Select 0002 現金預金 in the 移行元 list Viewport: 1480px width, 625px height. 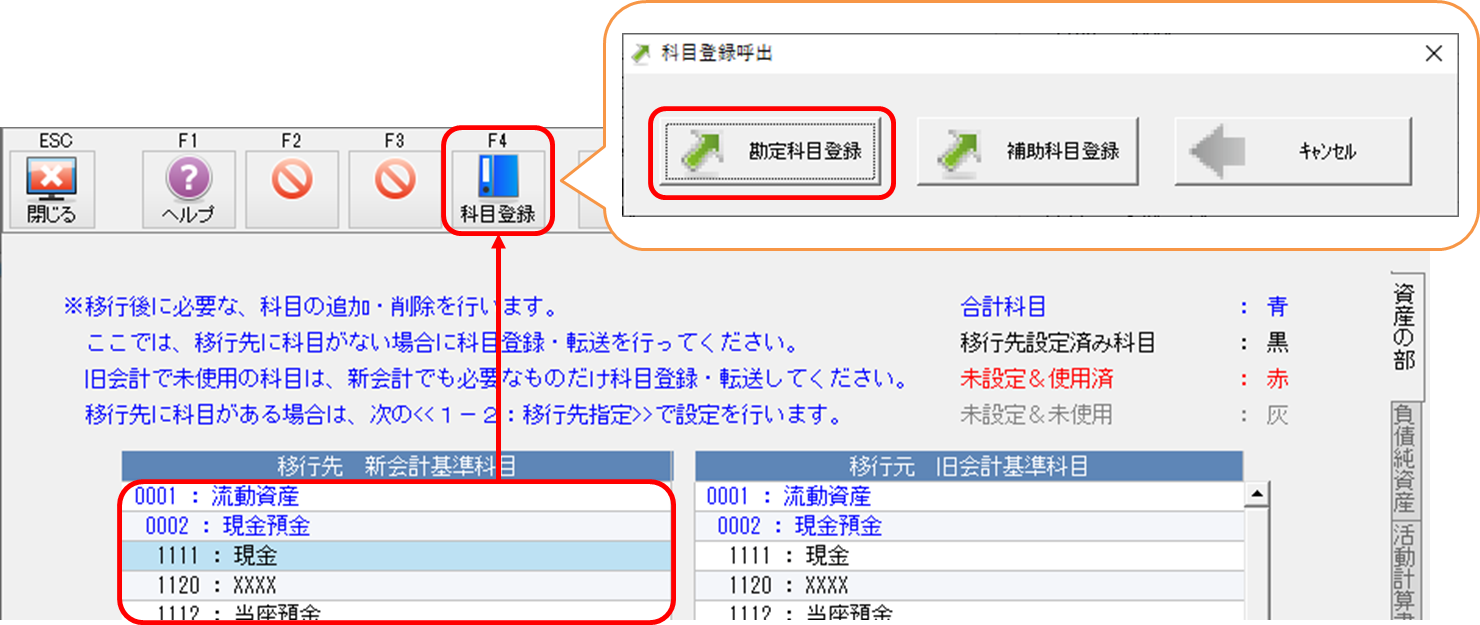(x=968, y=526)
